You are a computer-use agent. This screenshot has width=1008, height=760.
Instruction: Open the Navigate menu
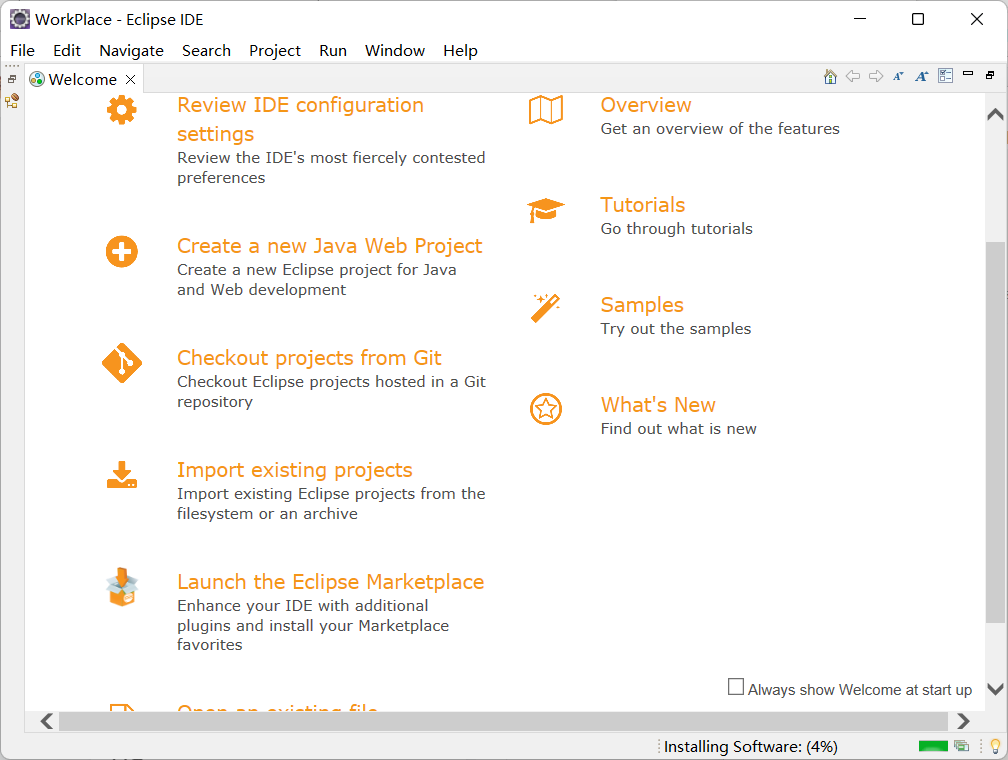click(x=131, y=51)
